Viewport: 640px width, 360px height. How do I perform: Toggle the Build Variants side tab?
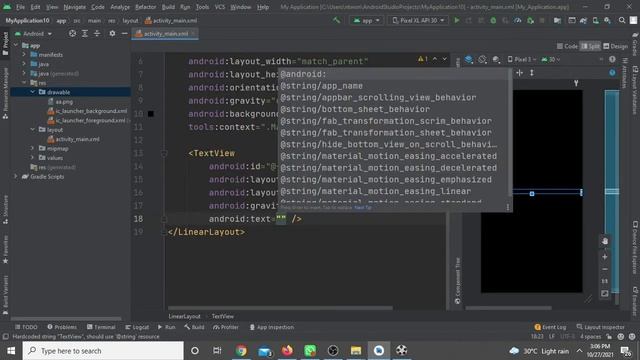5,296
